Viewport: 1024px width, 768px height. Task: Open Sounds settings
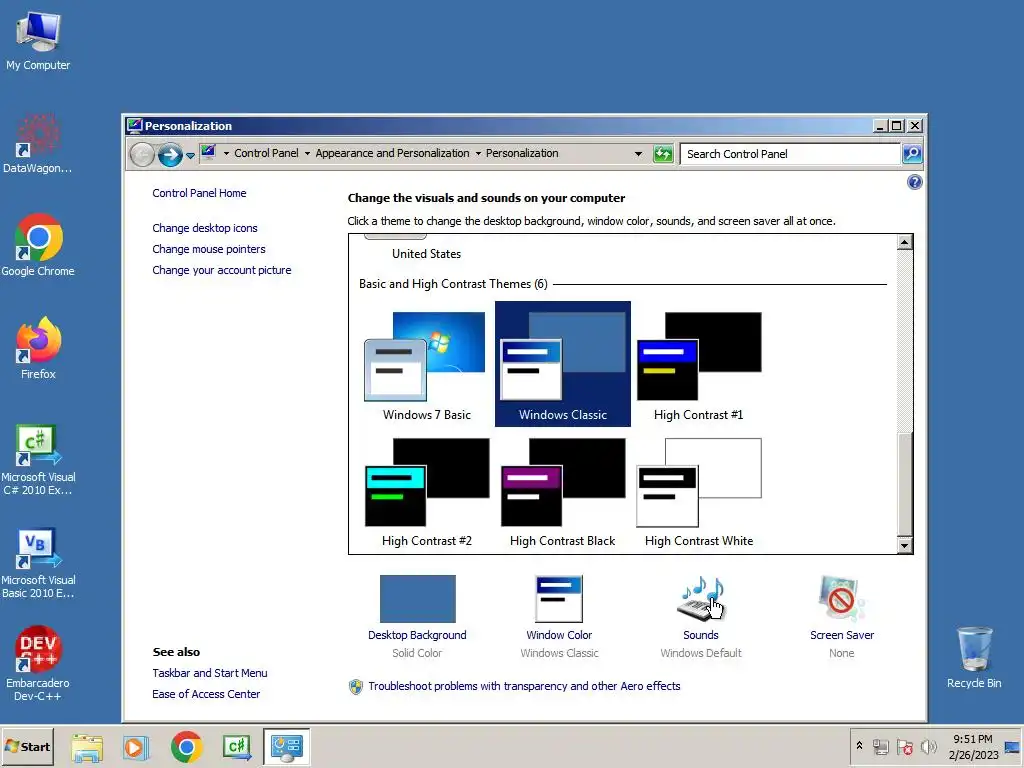tap(701, 616)
